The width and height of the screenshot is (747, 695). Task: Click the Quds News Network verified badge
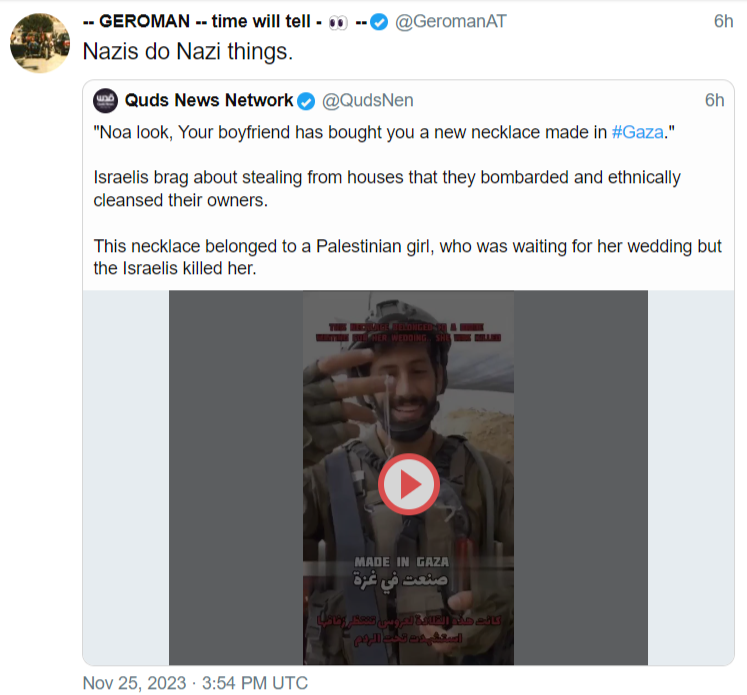[307, 100]
